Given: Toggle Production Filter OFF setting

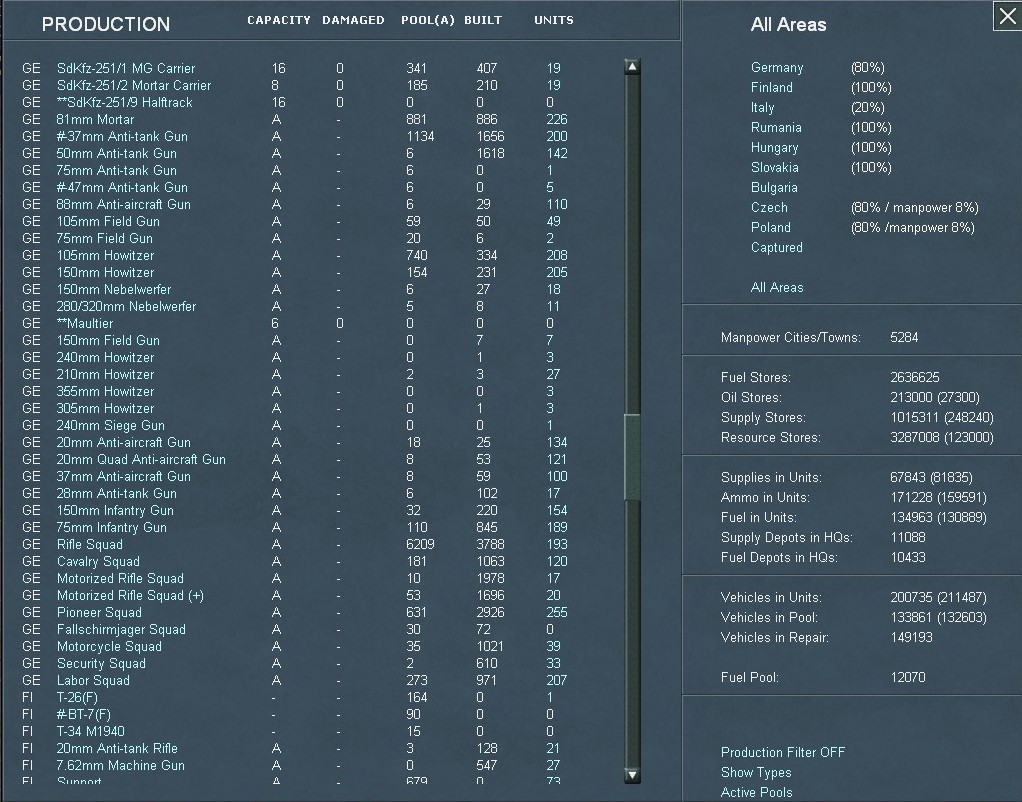Looking at the screenshot, I should (782, 752).
